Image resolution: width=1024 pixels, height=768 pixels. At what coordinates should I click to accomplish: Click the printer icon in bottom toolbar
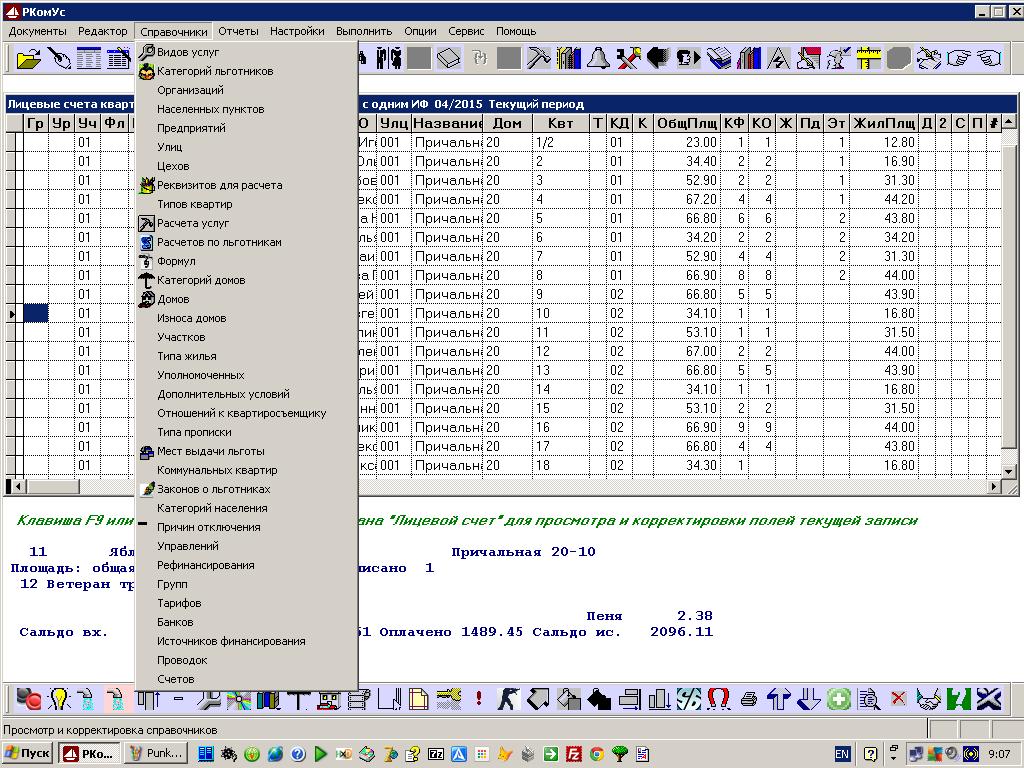click(x=749, y=699)
